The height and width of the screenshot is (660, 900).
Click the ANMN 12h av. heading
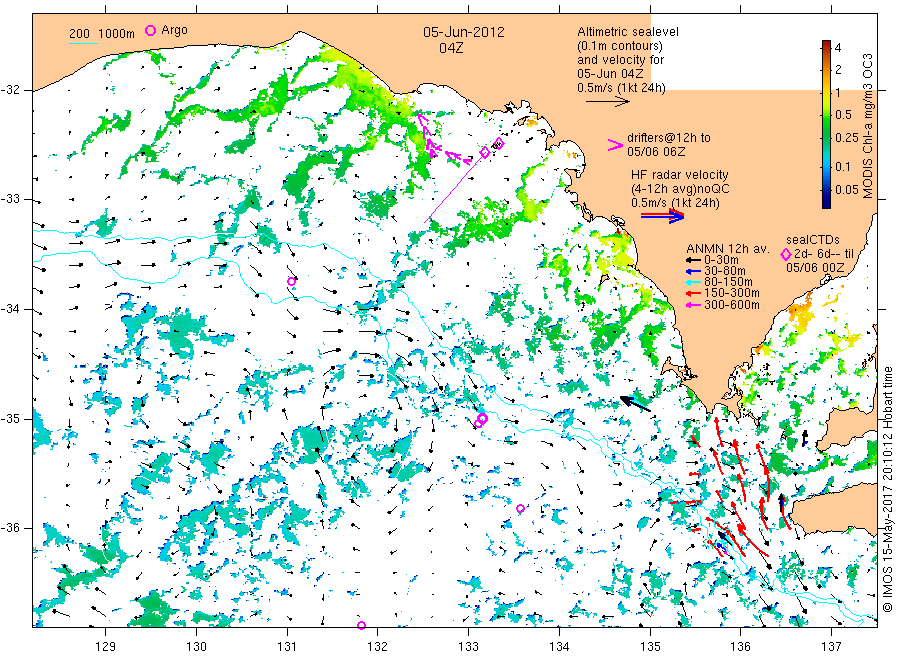728,249
